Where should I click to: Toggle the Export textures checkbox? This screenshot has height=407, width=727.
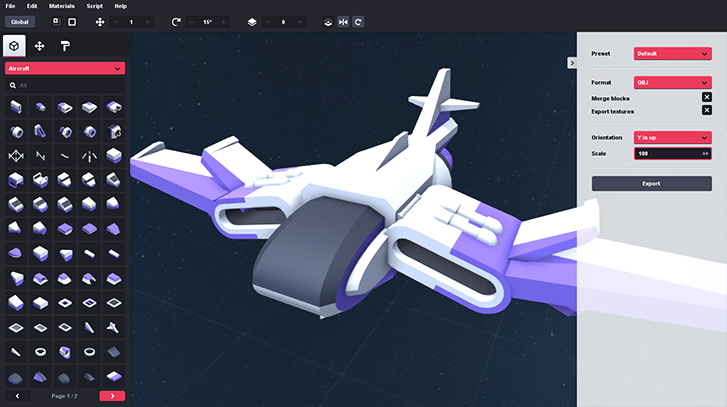(x=706, y=110)
